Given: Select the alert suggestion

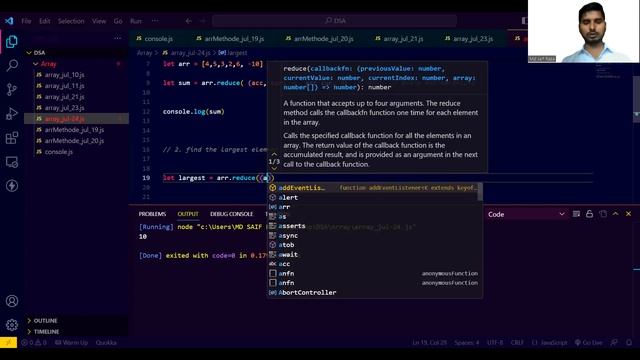Looking at the screenshot, I should pos(373,198).
